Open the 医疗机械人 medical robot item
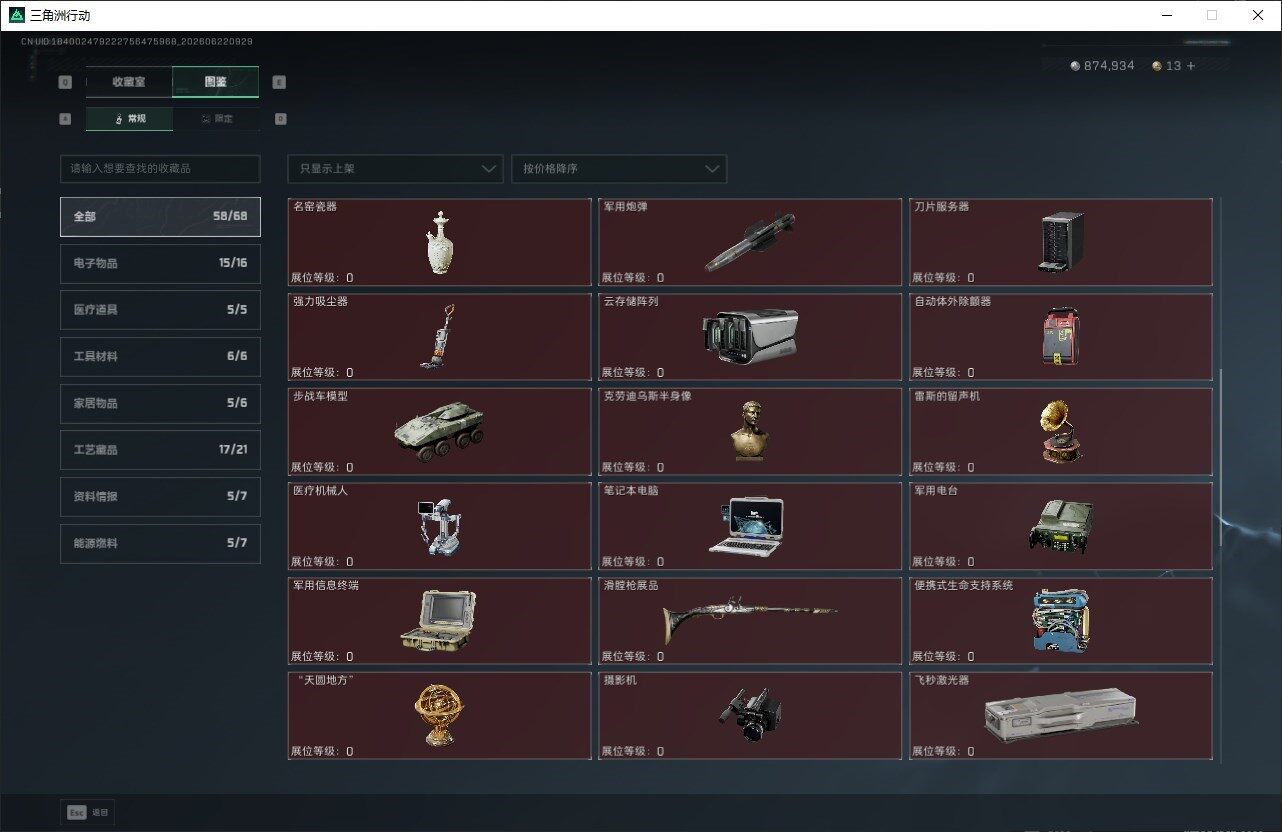 click(x=440, y=526)
